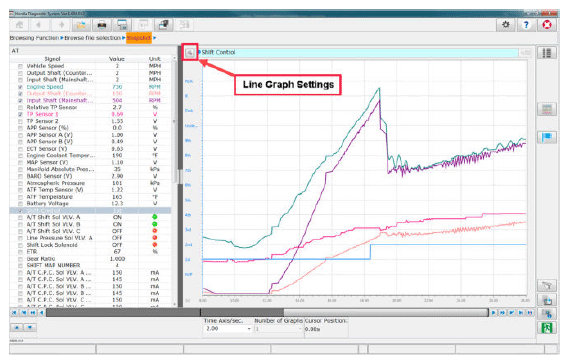The image size is (569, 364).
Task: Click the timeline scrubber bar below the graph
Action: point(267,312)
